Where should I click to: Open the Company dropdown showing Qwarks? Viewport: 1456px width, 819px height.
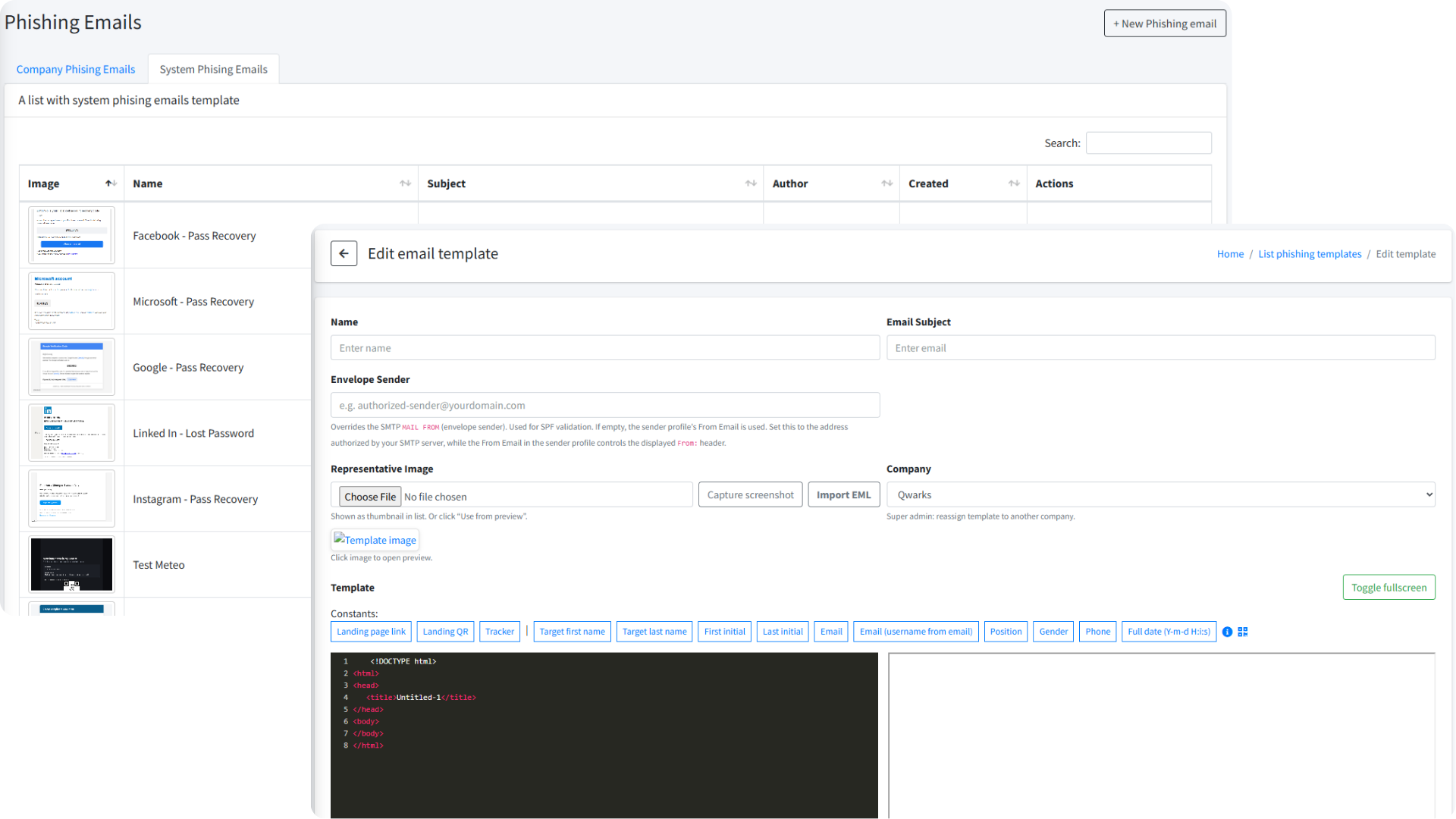point(1160,495)
